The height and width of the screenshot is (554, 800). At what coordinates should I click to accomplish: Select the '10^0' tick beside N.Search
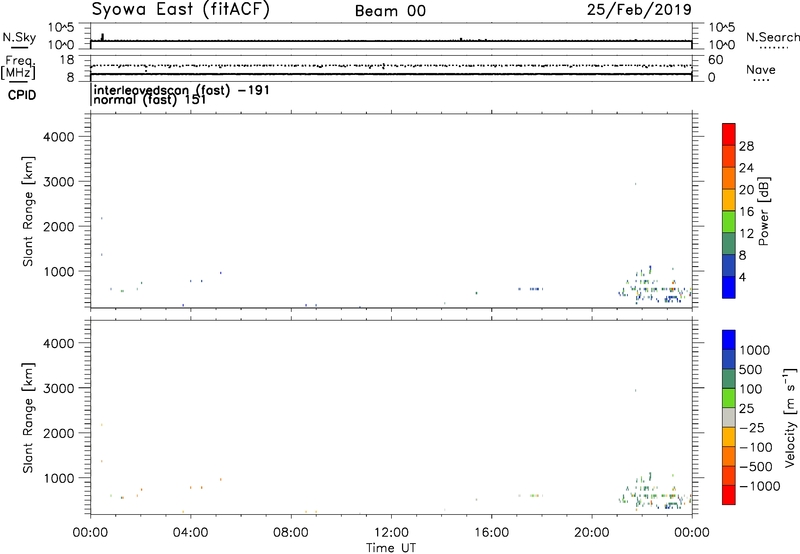pyautogui.click(x=721, y=45)
